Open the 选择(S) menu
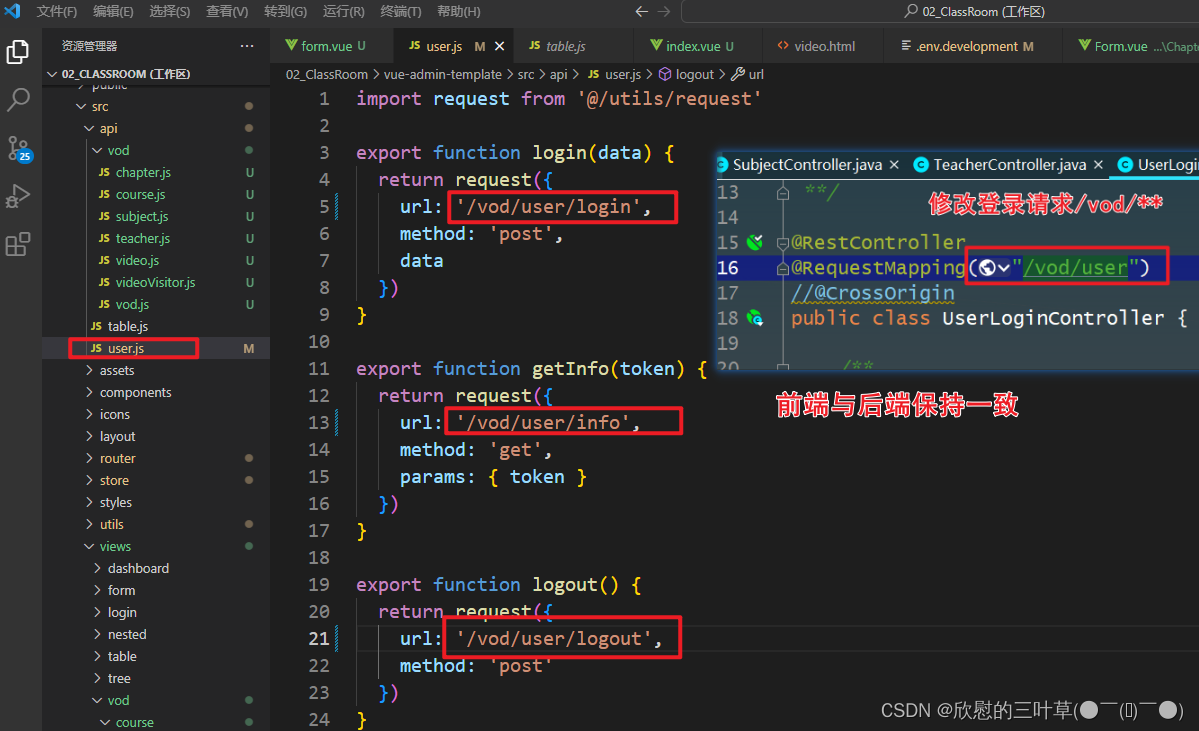 pyautogui.click(x=169, y=11)
